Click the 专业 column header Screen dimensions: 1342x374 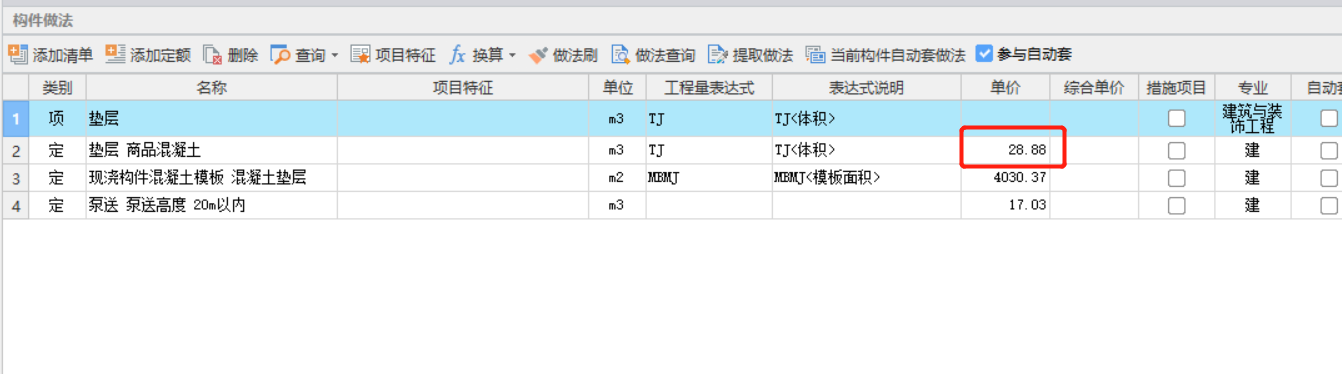point(1253,88)
